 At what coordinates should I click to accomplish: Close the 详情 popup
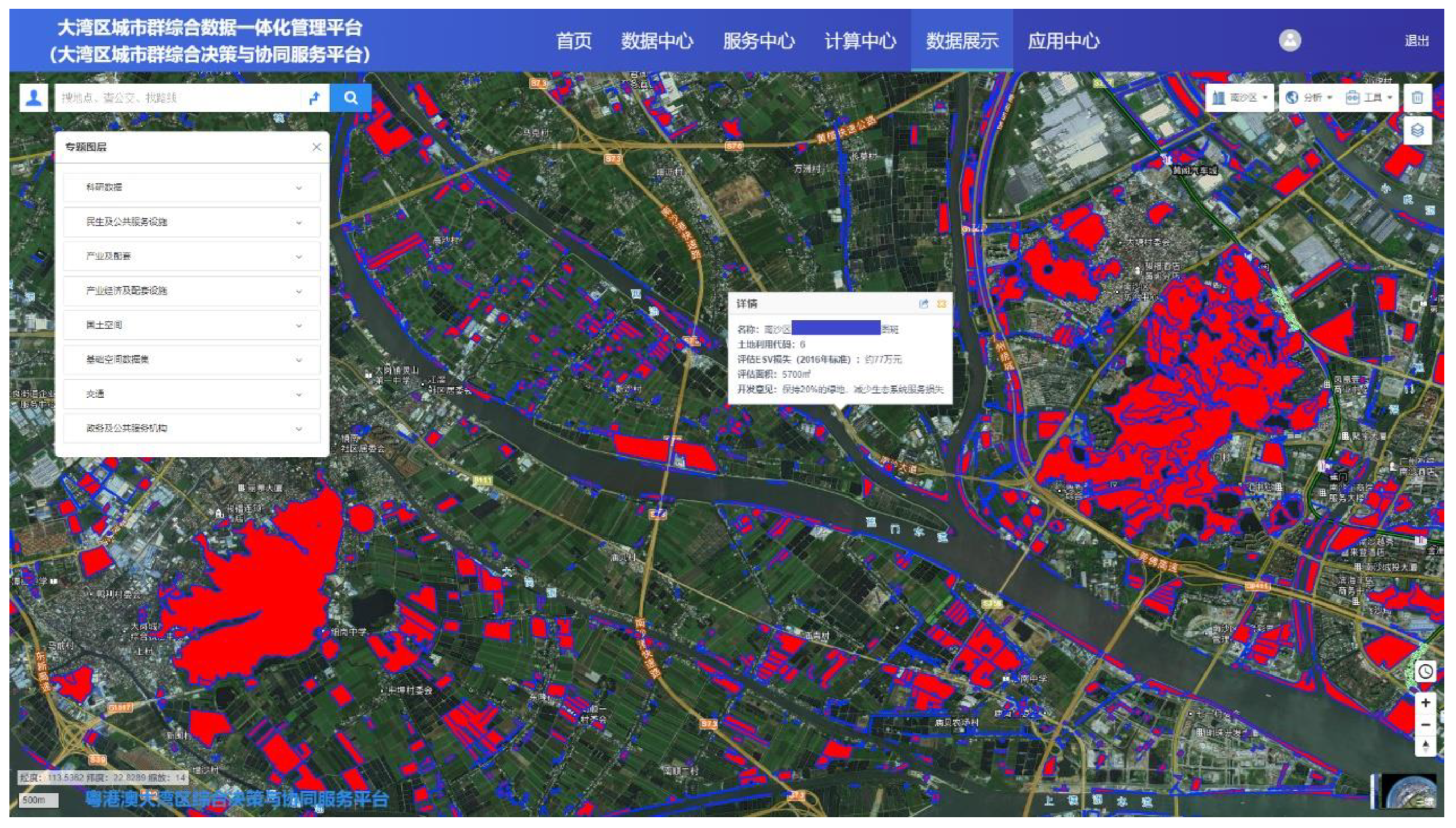pos(941,303)
